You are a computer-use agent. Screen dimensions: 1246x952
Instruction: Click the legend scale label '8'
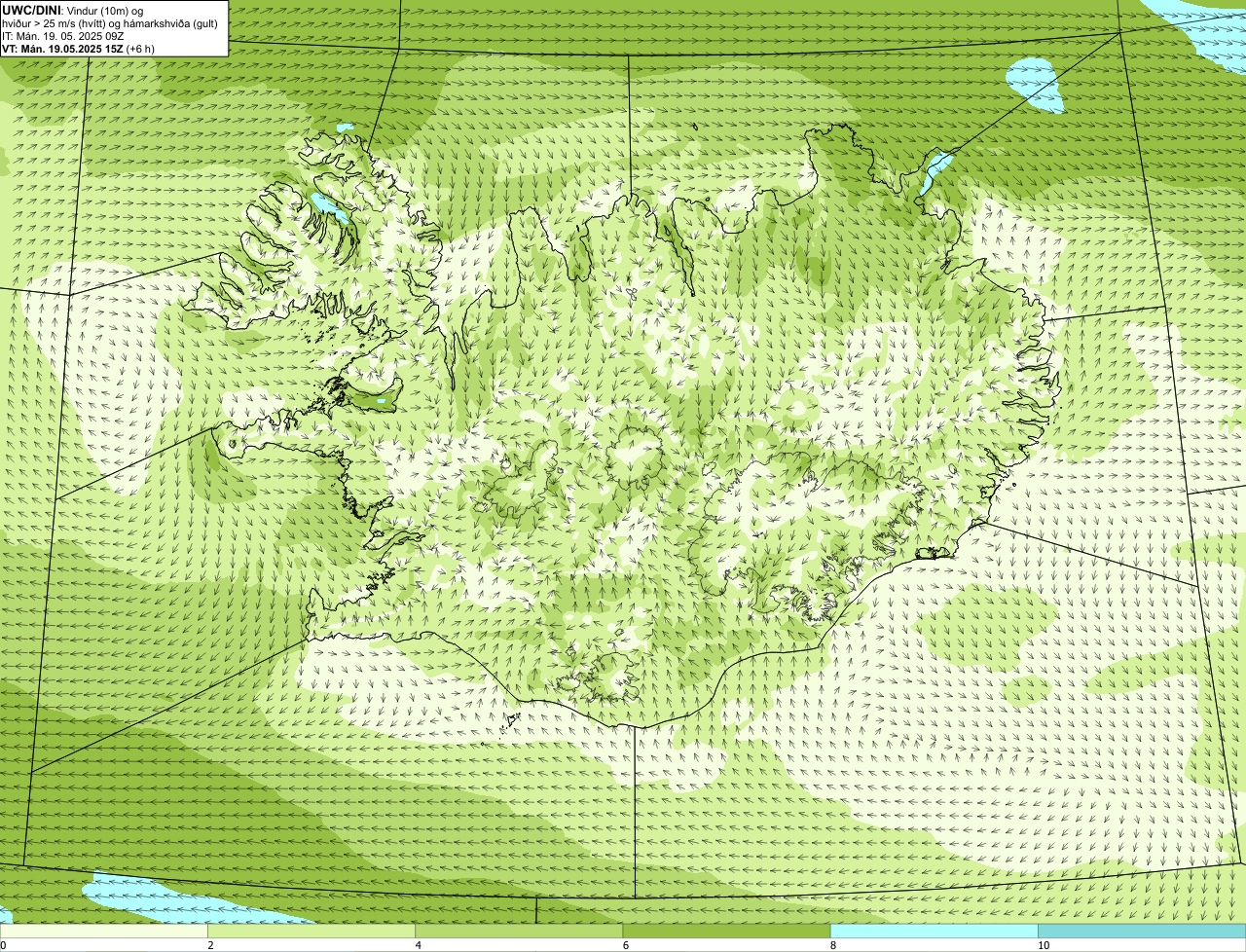[833, 945]
